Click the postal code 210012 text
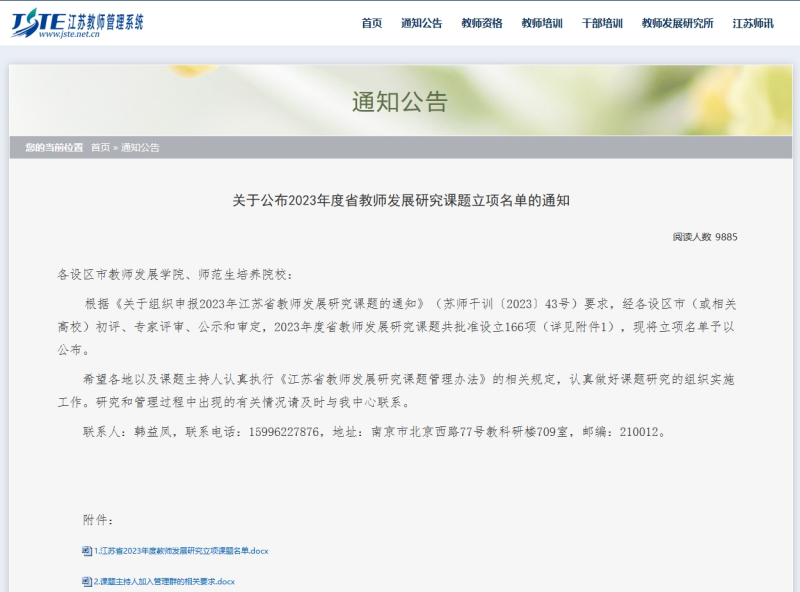The width and height of the screenshot is (800, 592). click(x=639, y=432)
